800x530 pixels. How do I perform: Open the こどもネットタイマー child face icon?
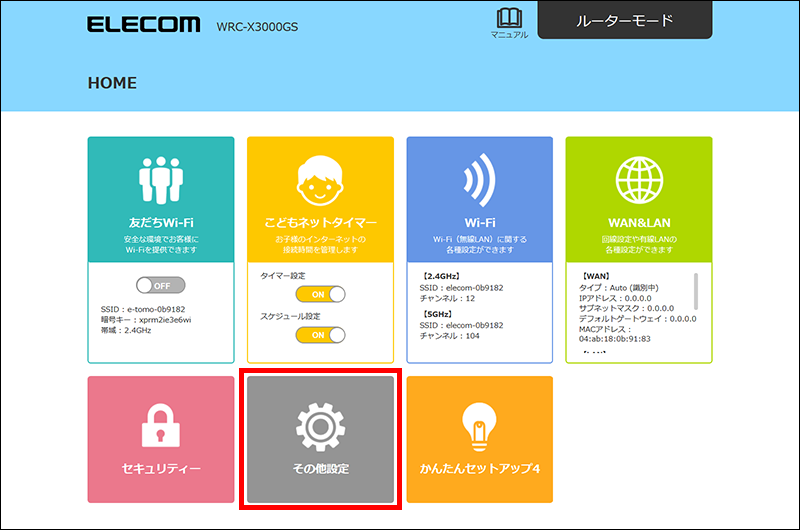320,181
